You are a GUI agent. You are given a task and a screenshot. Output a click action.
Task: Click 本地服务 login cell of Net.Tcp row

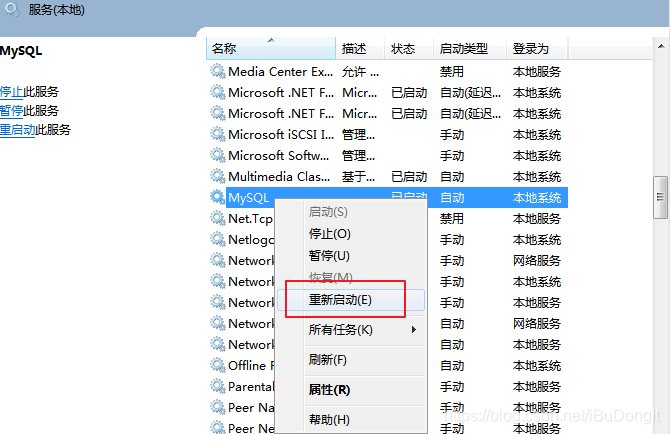[x=537, y=219]
